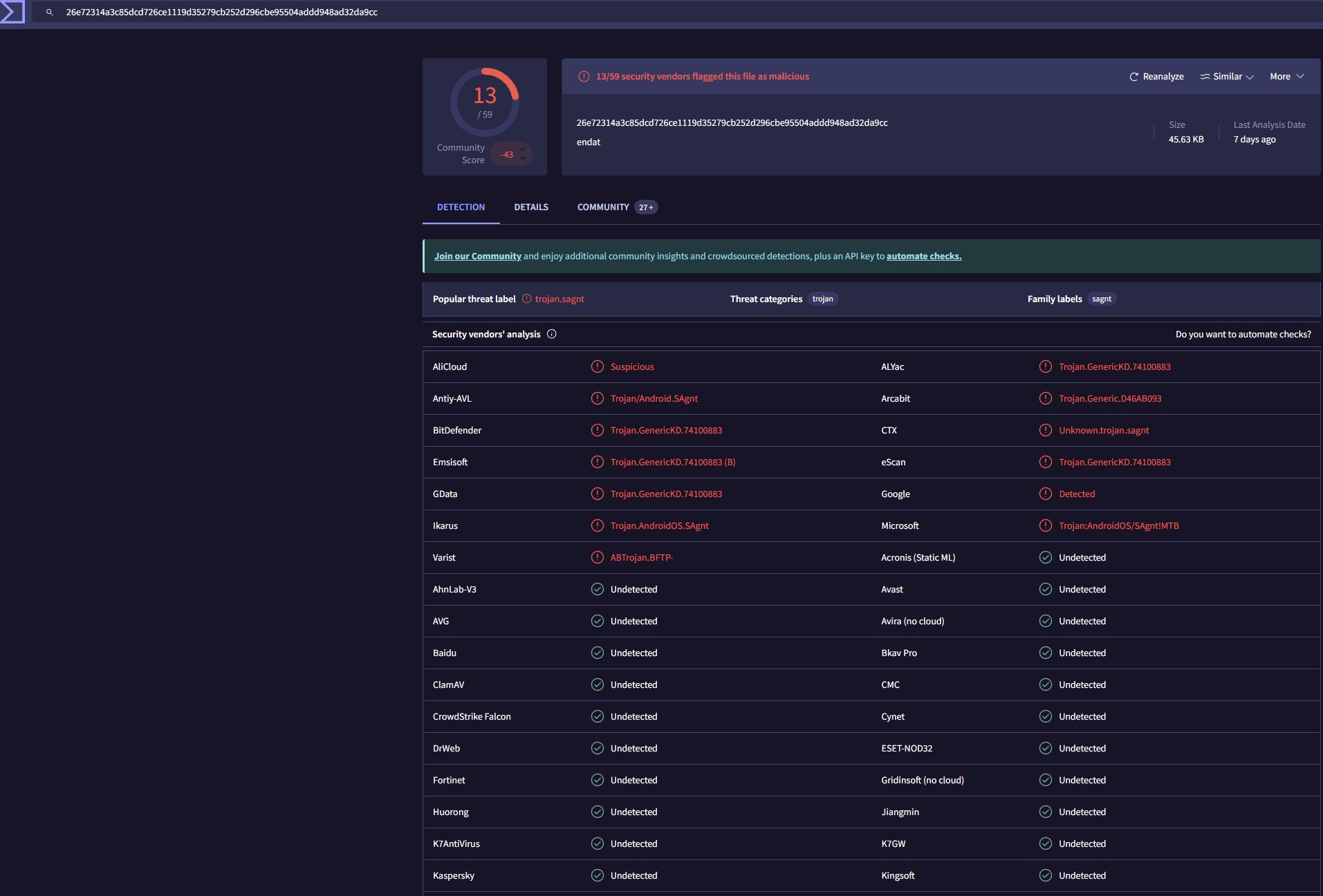
Task: Select the sagnt family label tag
Action: click(x=1102, y=299)
